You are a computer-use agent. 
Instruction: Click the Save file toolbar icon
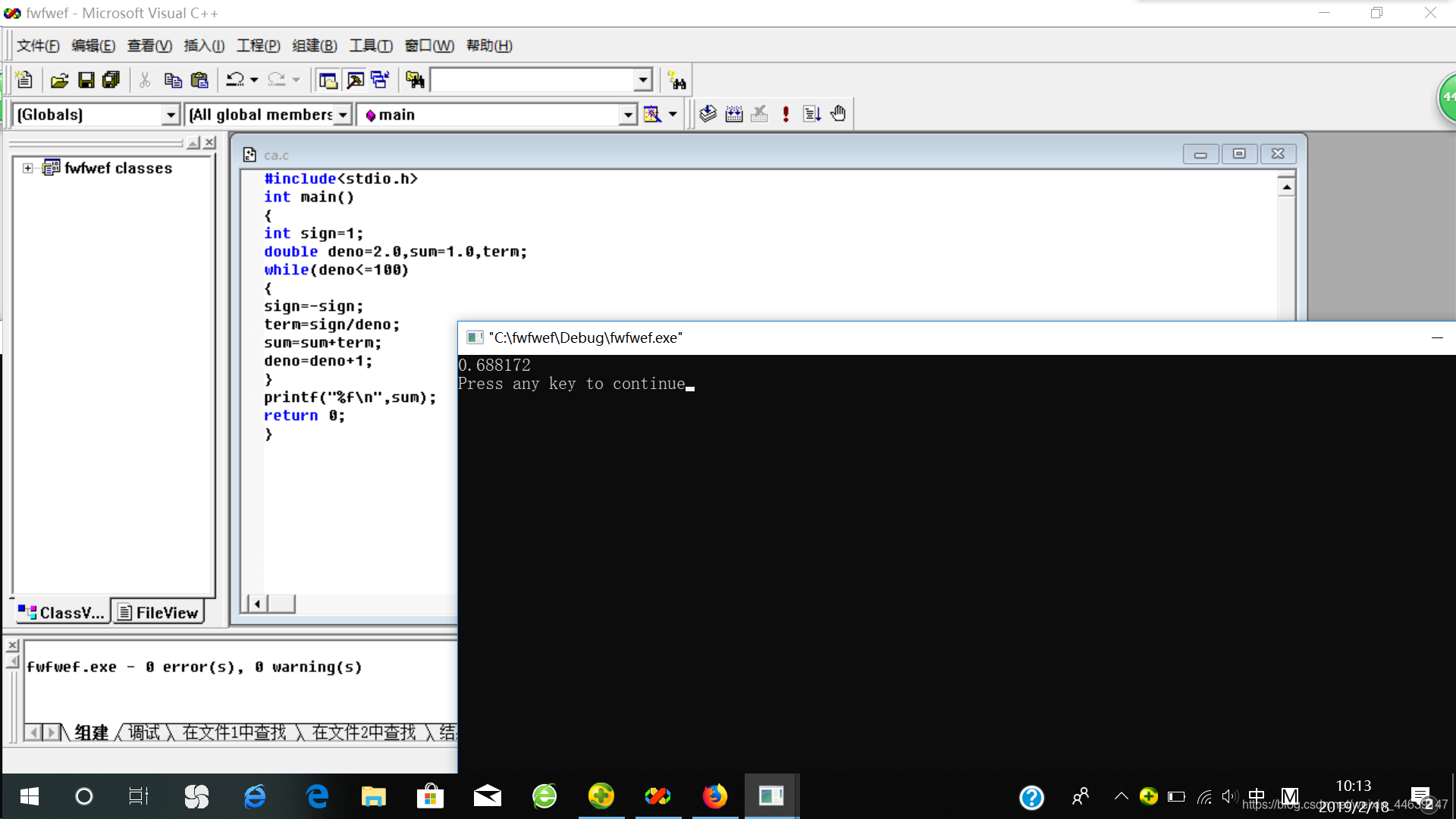[x=86, y=80]
